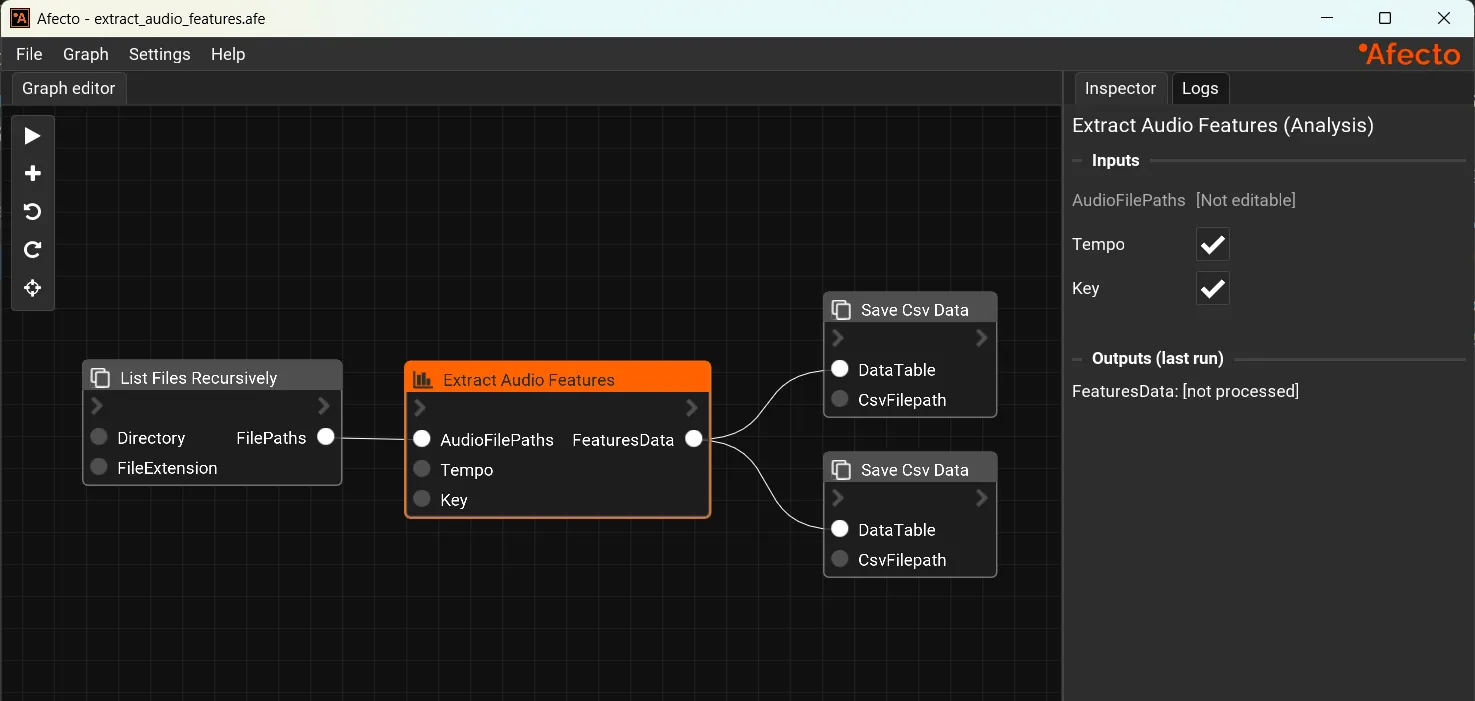Click the redo arrow icon
The width and height of the screenshot is (1475, 701).
point(32,250)
